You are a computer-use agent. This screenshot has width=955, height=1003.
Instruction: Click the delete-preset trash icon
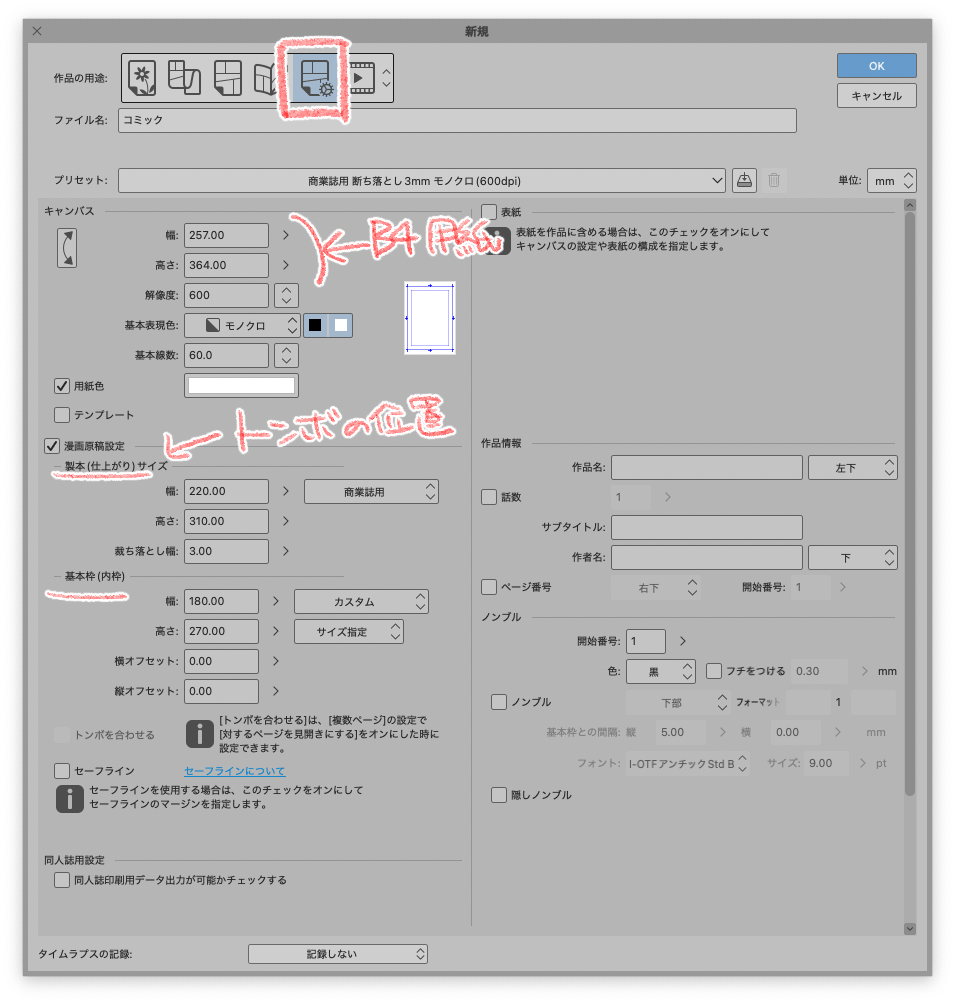(x=774, y=180)
